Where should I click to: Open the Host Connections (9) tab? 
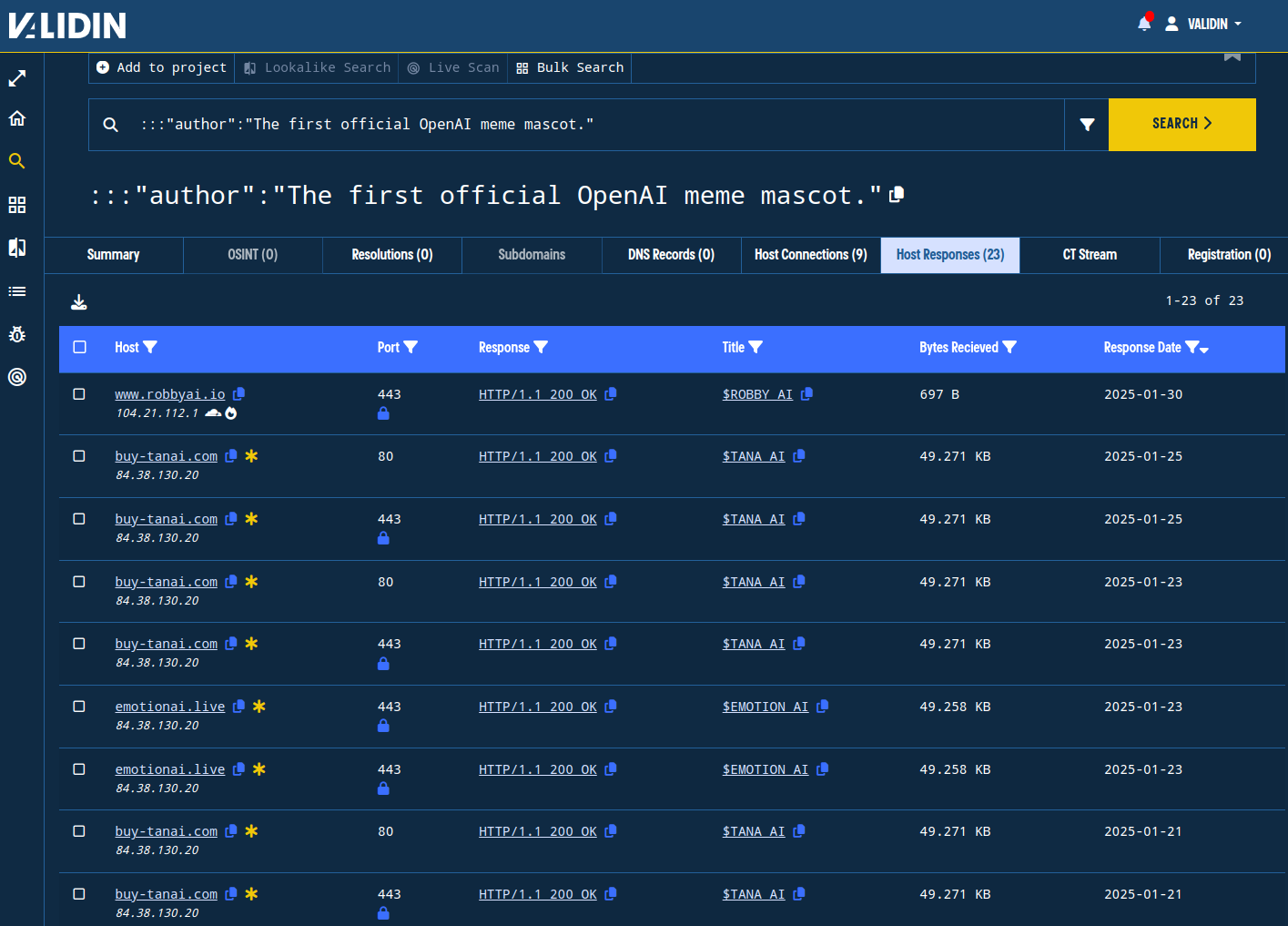811,255
